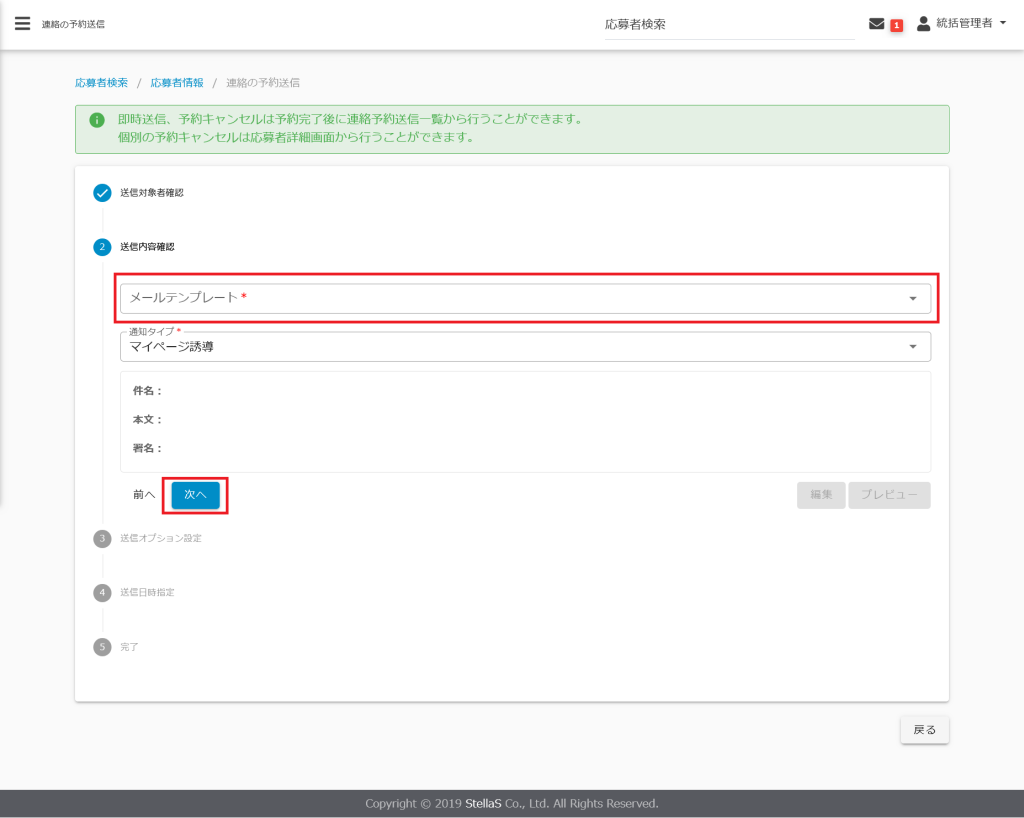This screenshot has height=818, width=1024.
Task: Click the プレビュー button
Action: pyautogui.click(x=889, y=495)
